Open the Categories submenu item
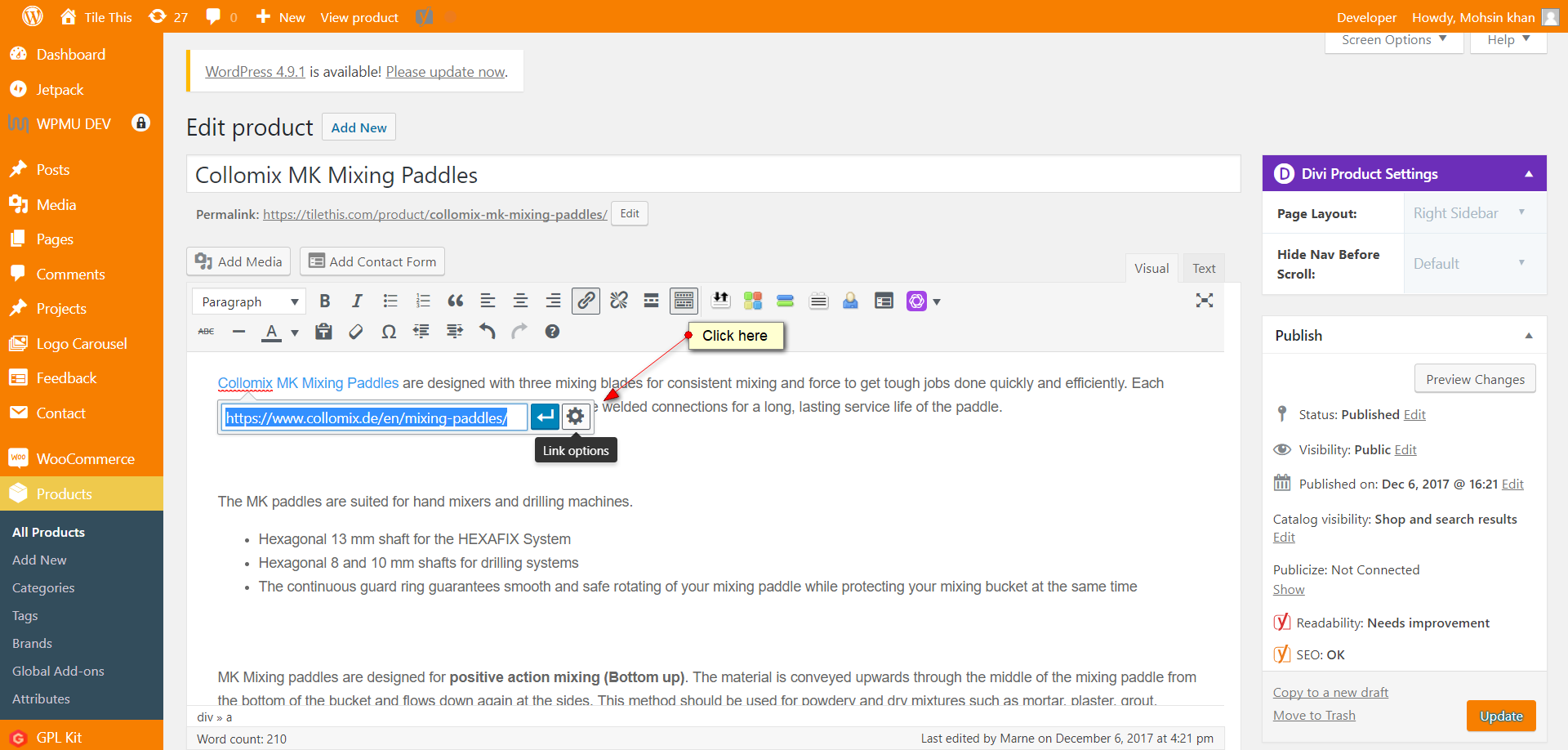The image size is (1568, 750). 43,588
